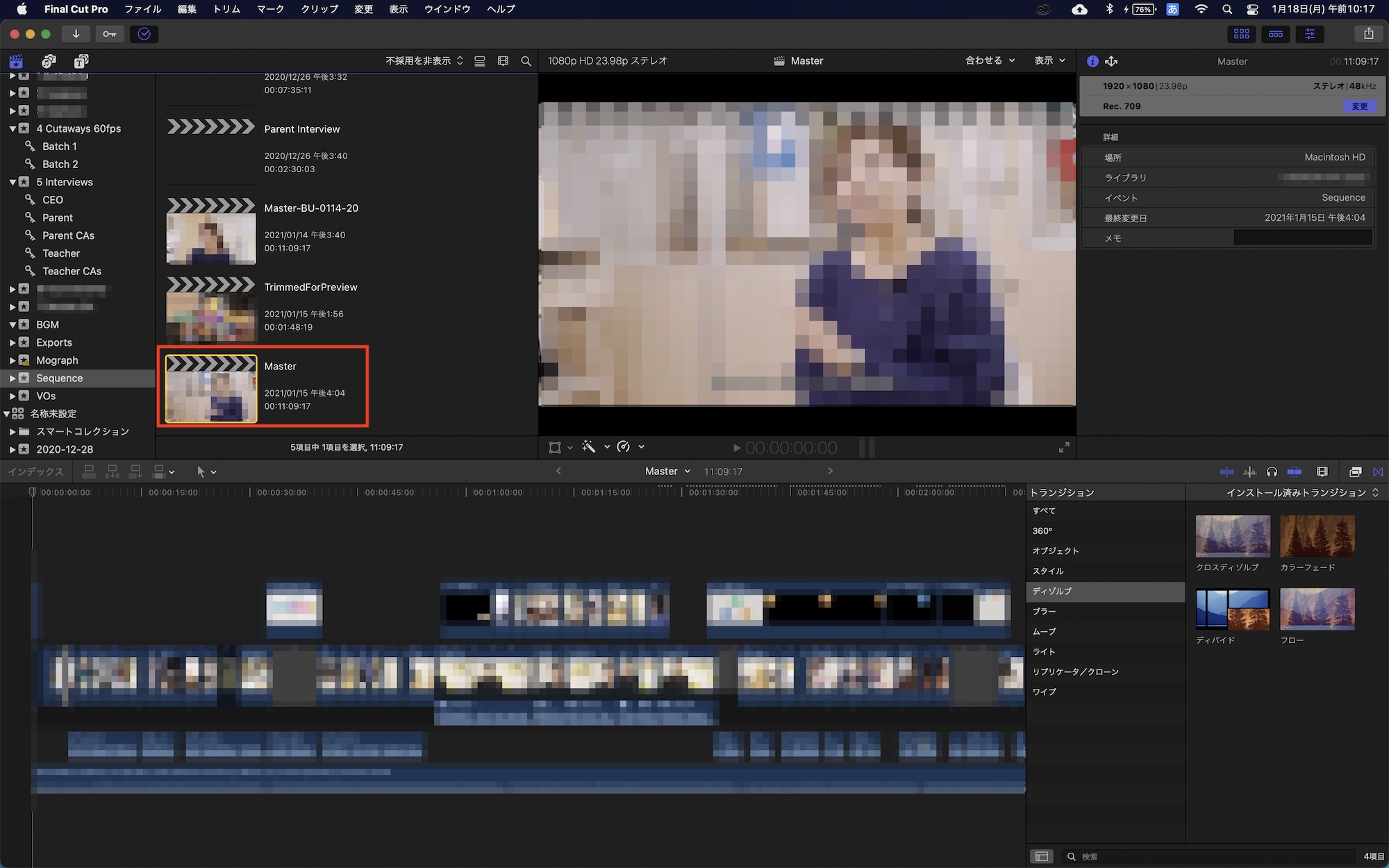
Task: Click the 変更 button in inspector
Action: pos(1359,106)
